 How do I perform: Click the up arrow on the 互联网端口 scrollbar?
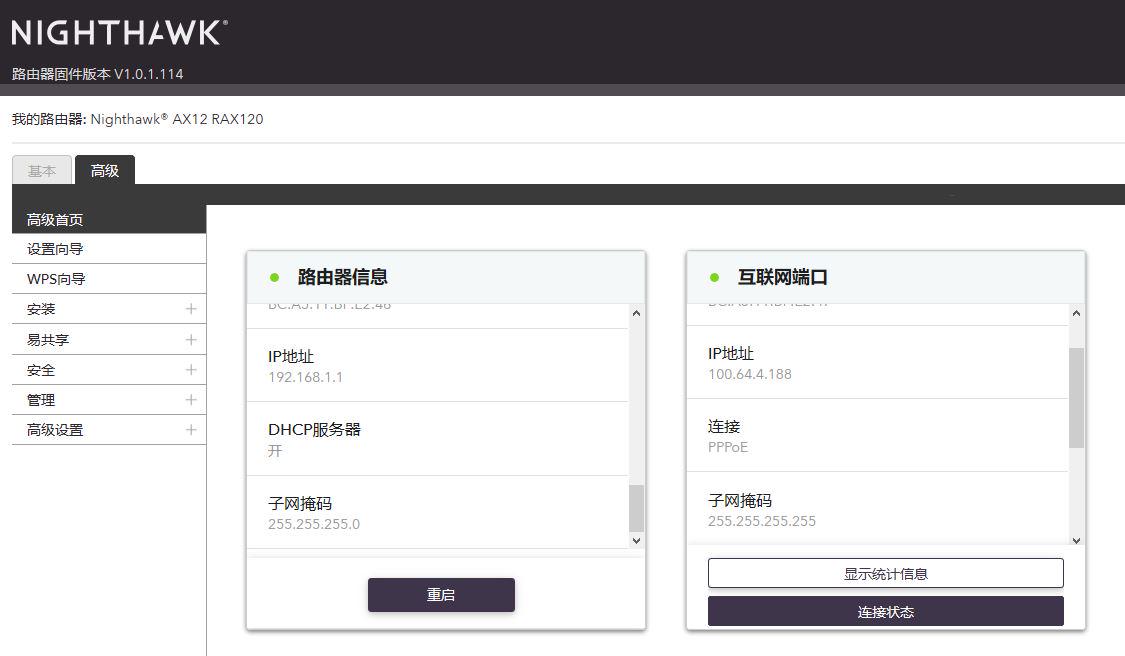1076,312
